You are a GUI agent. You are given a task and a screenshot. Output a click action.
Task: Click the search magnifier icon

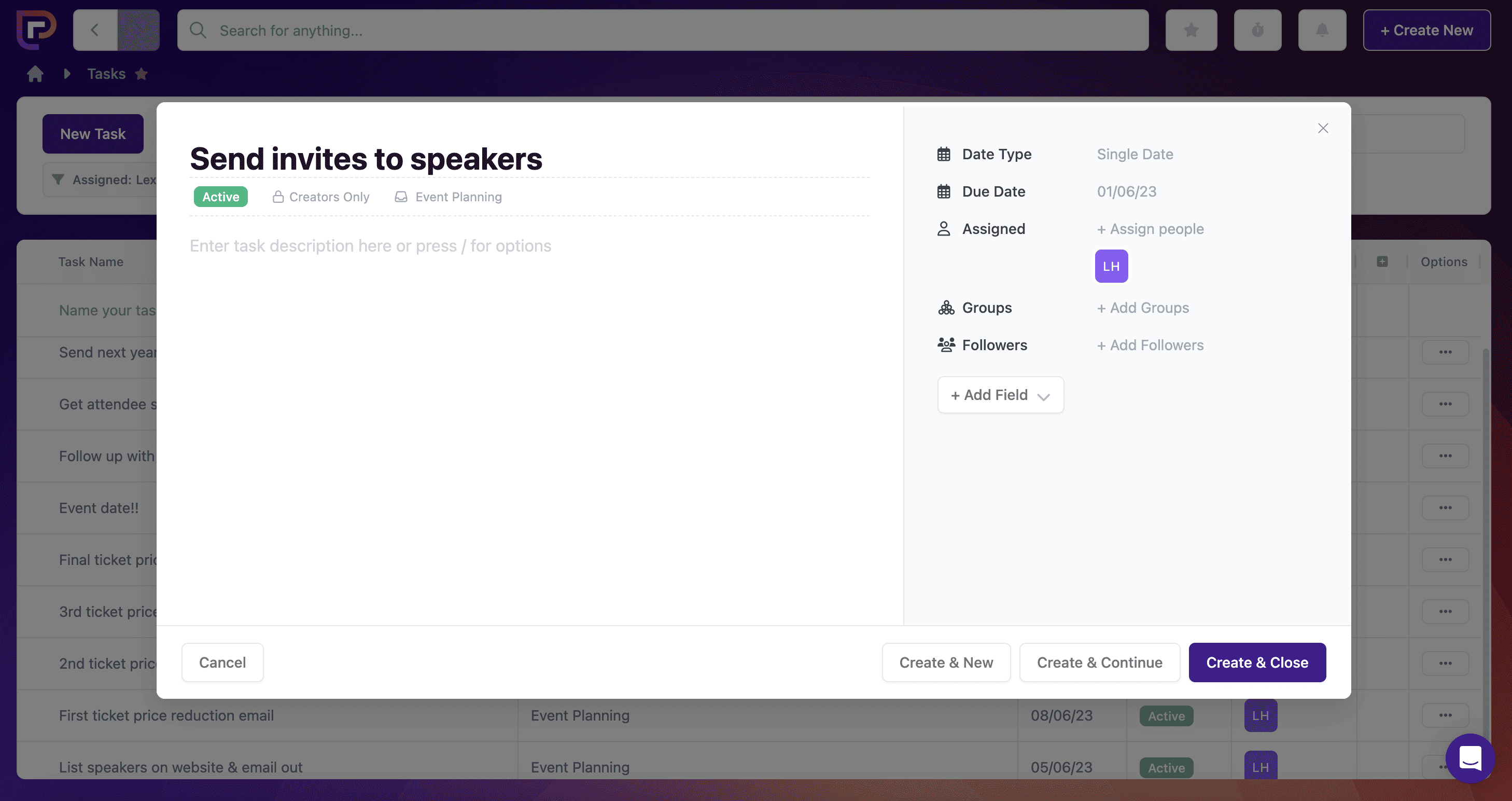tap(199, 30)
